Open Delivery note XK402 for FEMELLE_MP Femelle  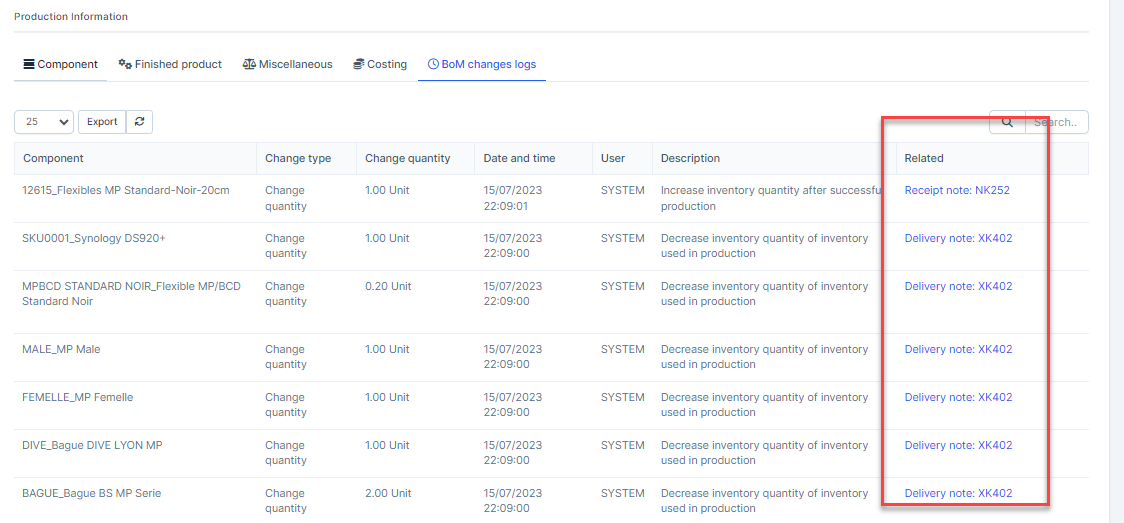958,397
